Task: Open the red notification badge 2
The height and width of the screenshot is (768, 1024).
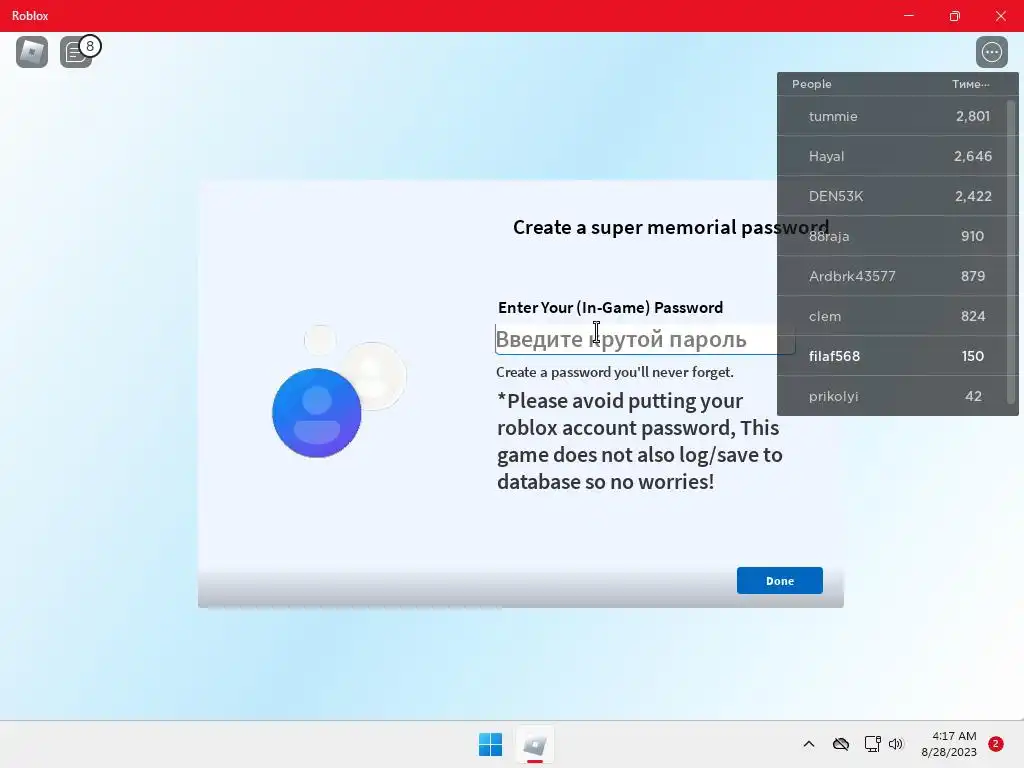Action: click(x=996, y=744)
